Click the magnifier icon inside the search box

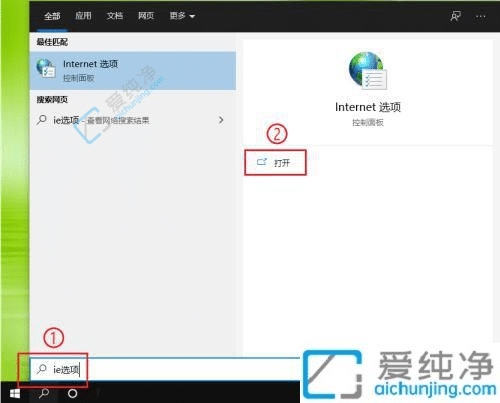click(42, 369)
